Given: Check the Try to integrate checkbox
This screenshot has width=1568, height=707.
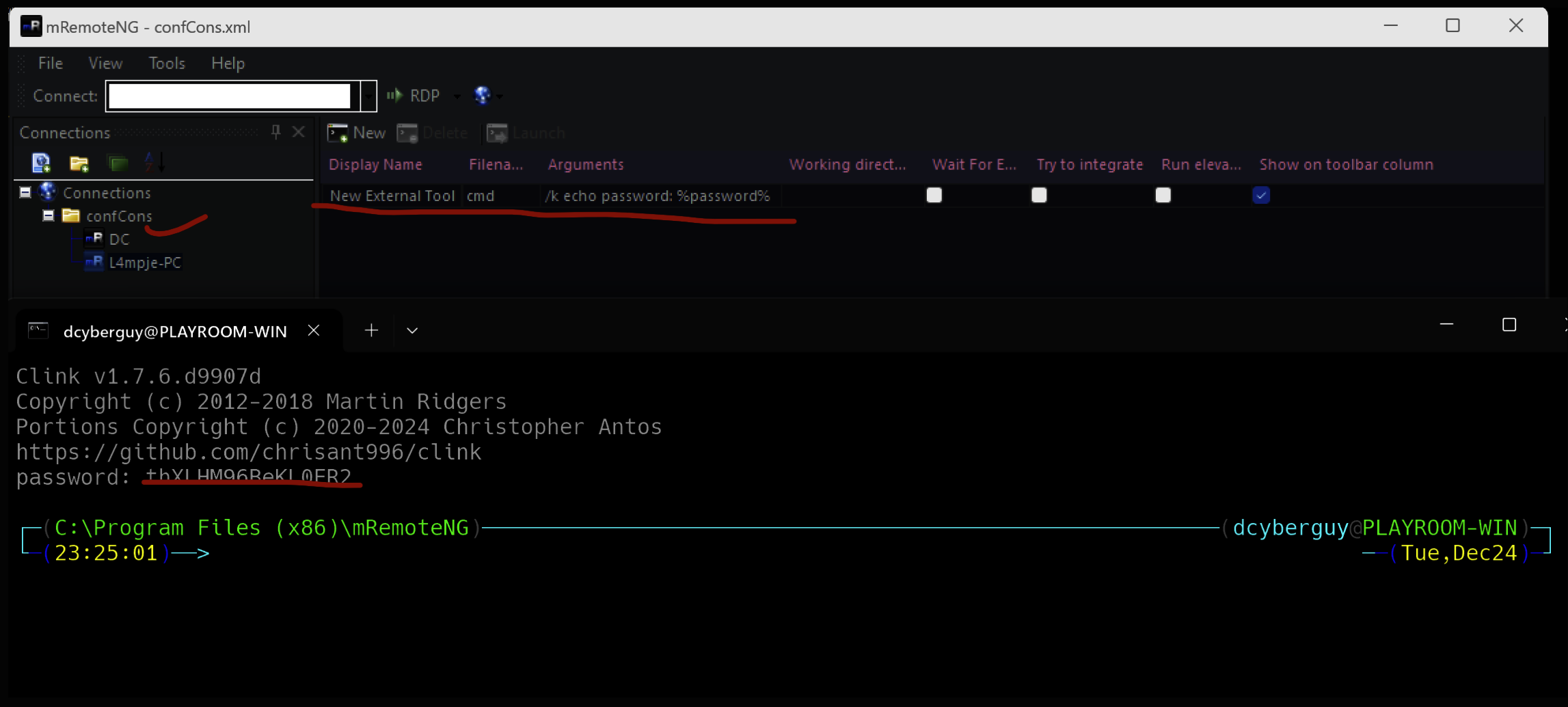Looking at the screenshot, I should pos(1039,196).
